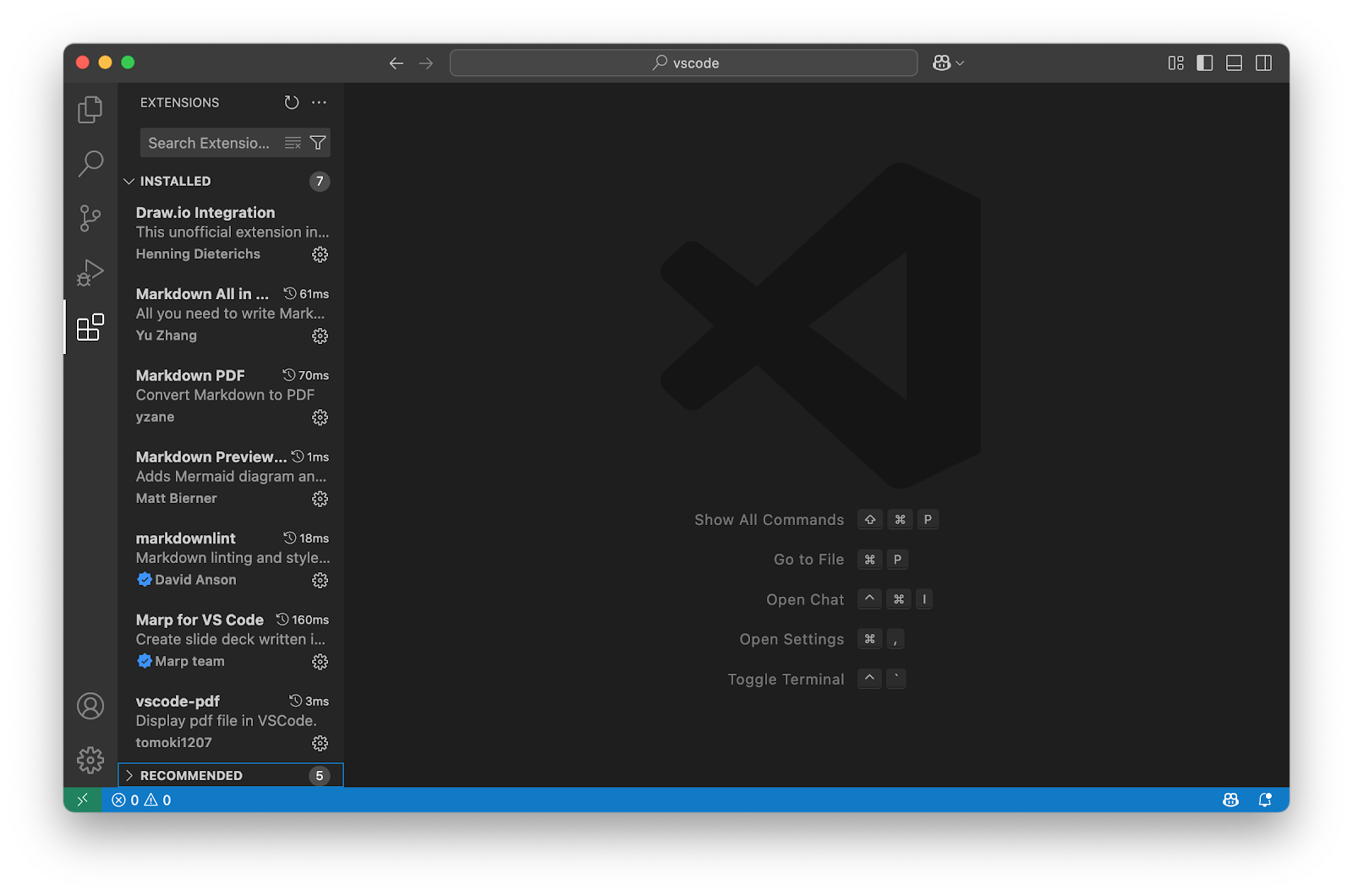Viewport: 1353px width, 896px height.
Task: Clear the extensions search results
Action: [x=293, y=143]
